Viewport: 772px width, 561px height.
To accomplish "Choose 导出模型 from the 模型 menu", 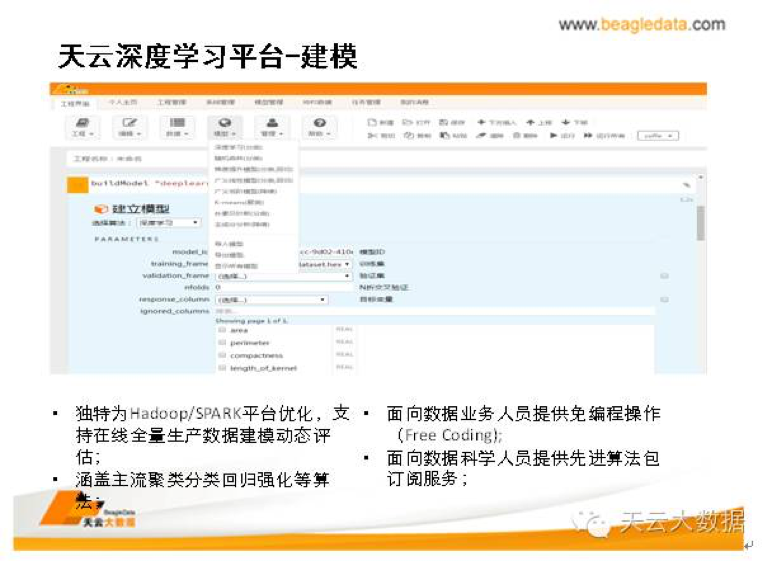I will pos(229,255).
